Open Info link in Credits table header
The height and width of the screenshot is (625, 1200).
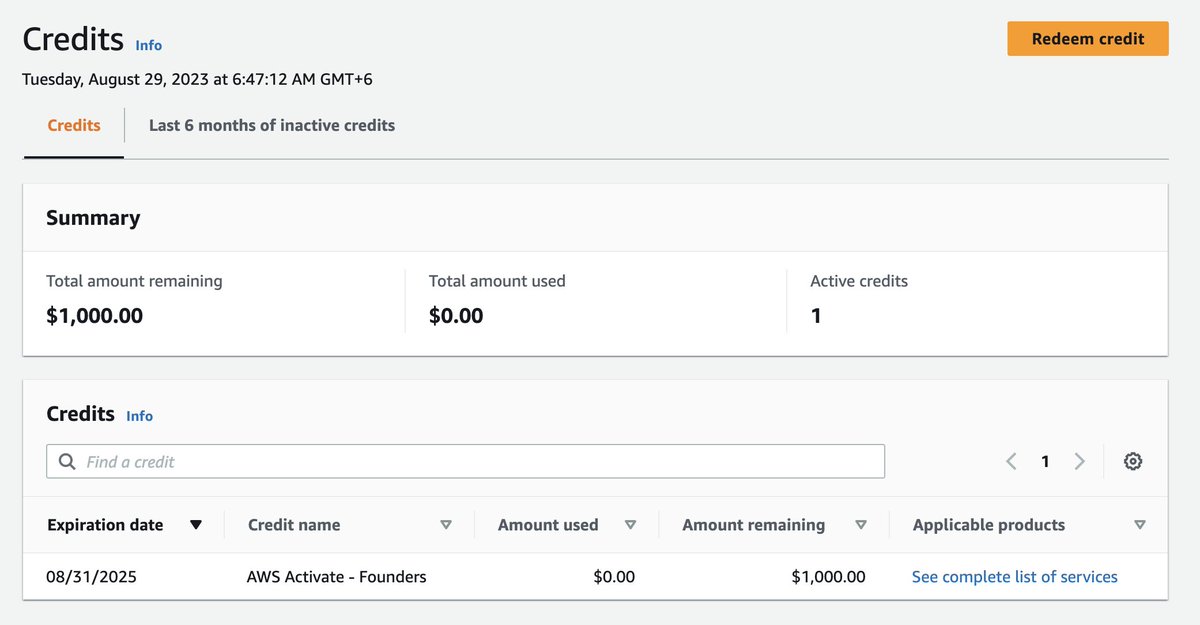[x=140, y=416]
